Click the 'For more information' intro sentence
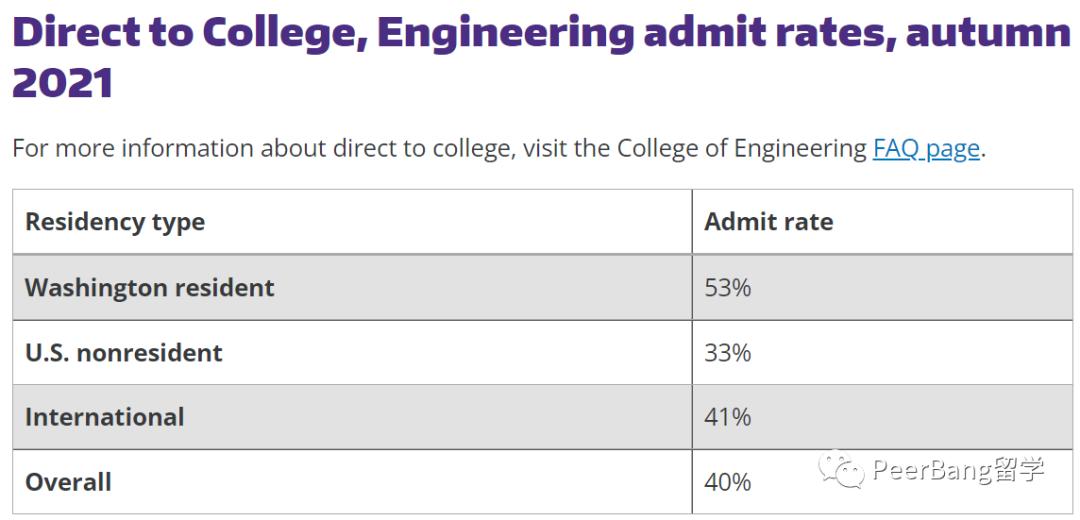1080x520 pixels. (300, 148)
